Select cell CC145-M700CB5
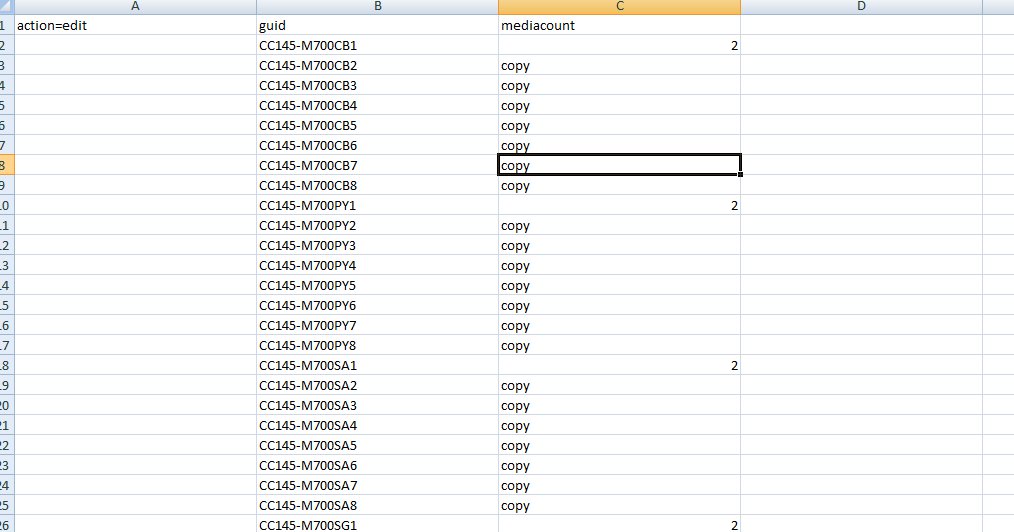 pyautogui.click(x=378, y=125)
